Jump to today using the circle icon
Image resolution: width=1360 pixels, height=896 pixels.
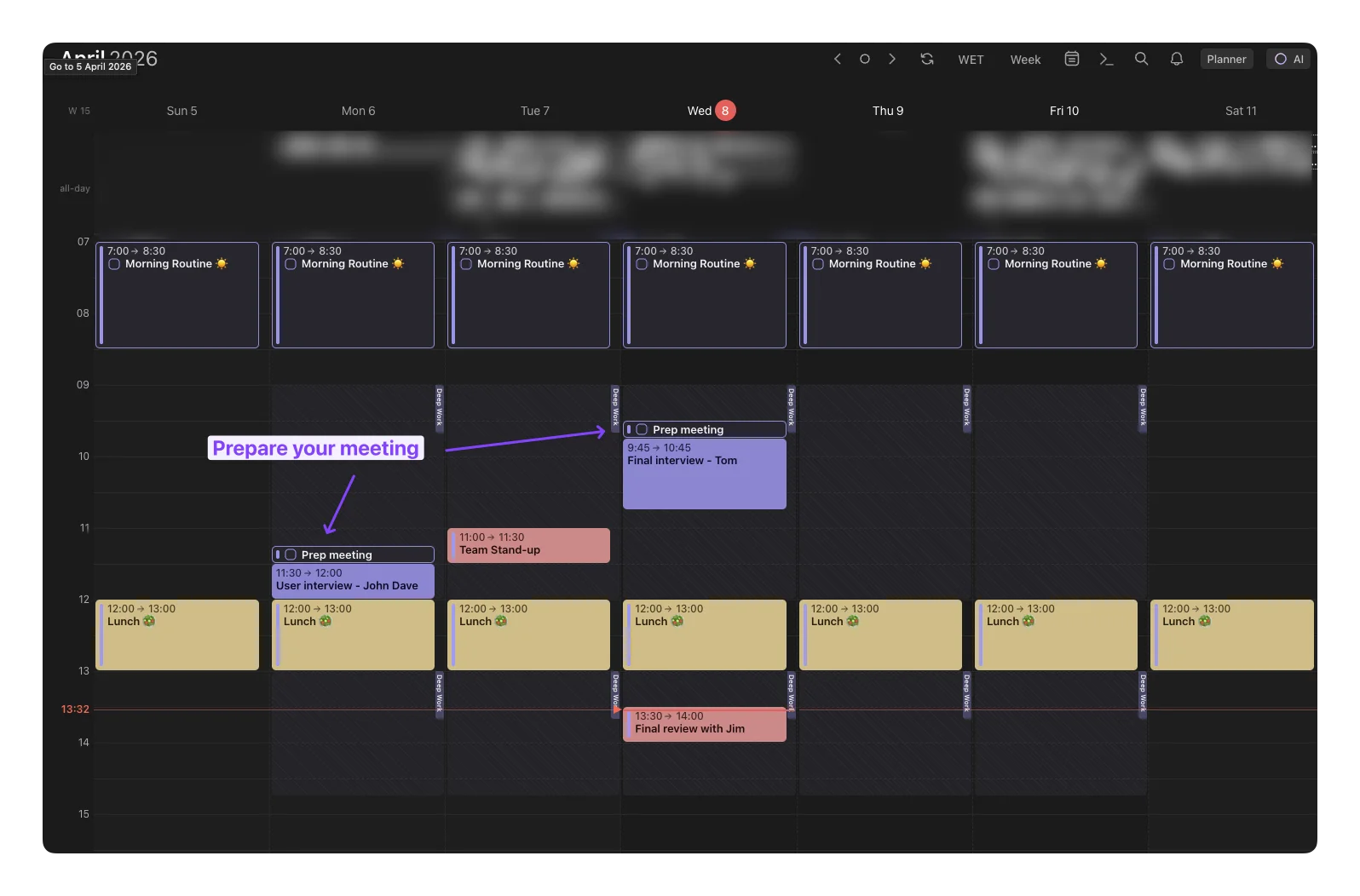[864, 59]
